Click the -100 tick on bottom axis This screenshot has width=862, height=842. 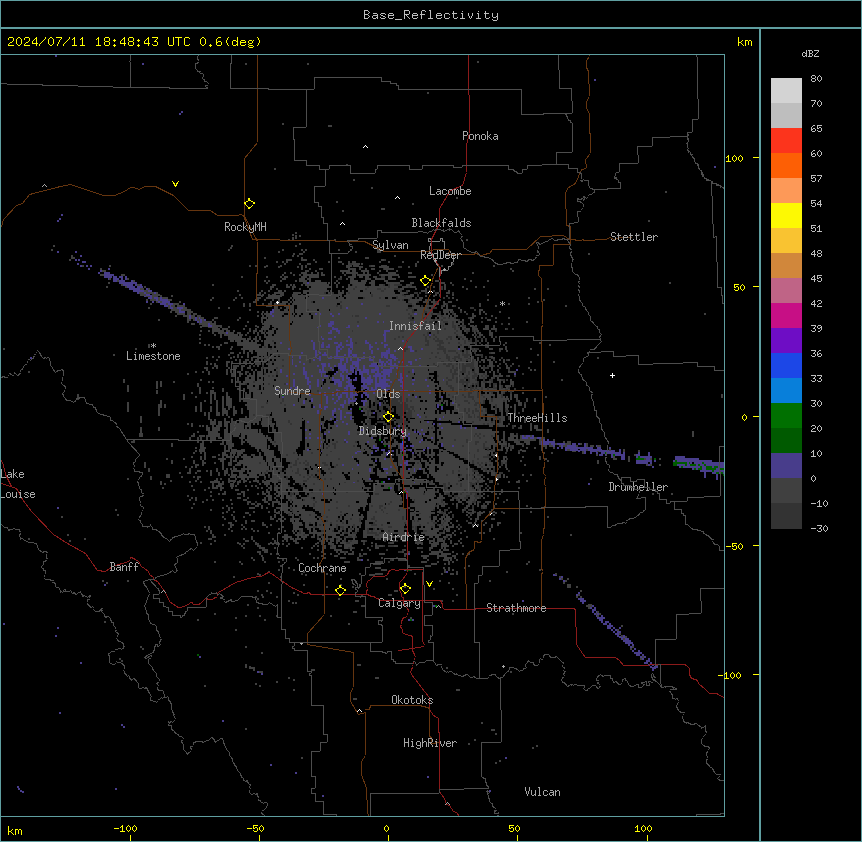coord(125,828)
